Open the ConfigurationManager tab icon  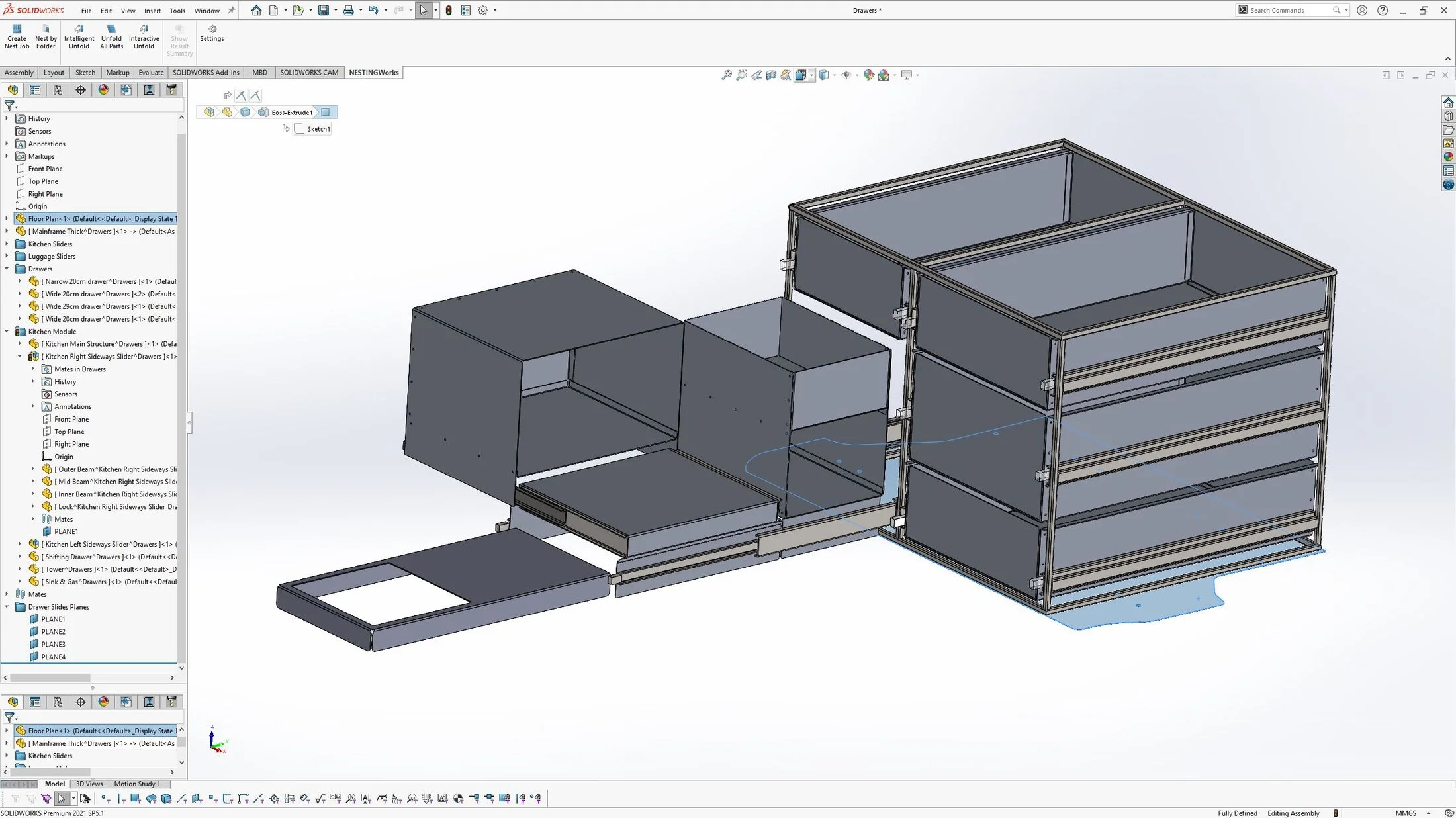click(58, 90)
